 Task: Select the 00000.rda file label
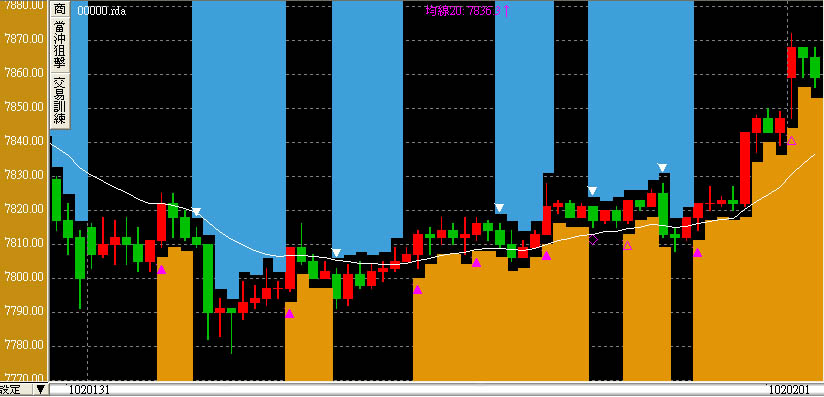tap(101, 11)
